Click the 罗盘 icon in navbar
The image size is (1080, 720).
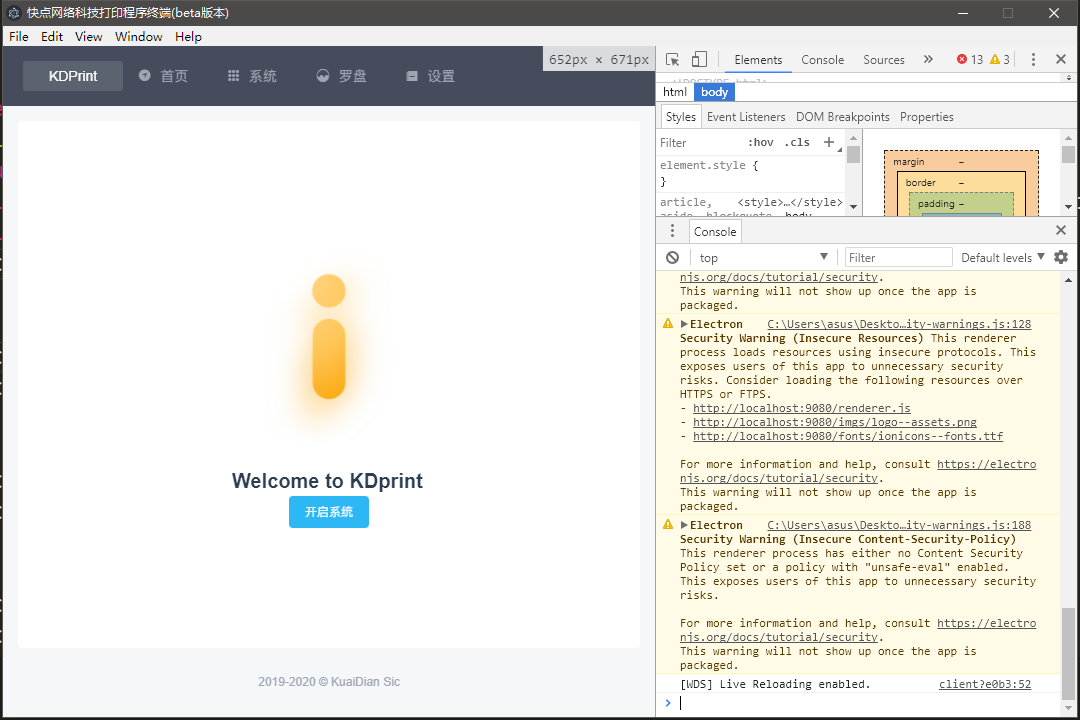(322, 76)
